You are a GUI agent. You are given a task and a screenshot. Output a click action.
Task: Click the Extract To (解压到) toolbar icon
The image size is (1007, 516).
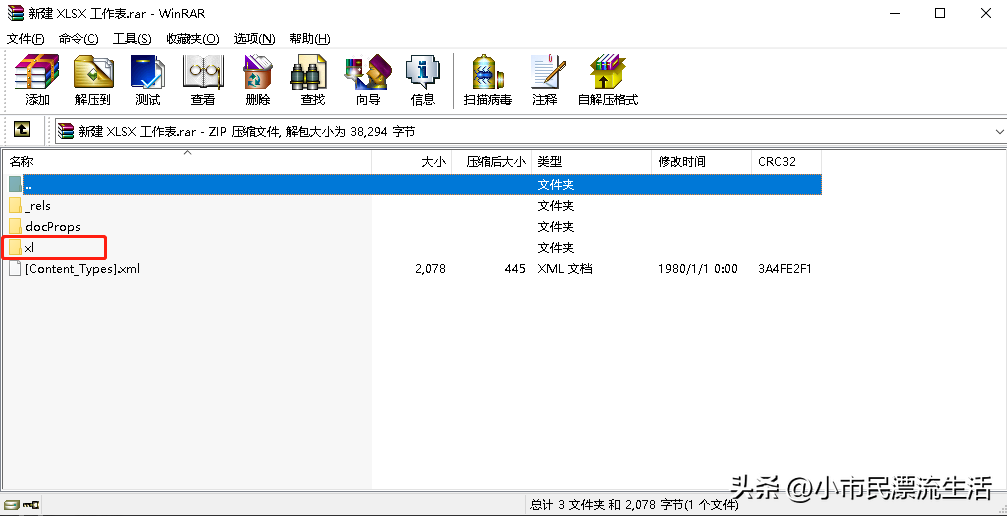pos(93,80)
